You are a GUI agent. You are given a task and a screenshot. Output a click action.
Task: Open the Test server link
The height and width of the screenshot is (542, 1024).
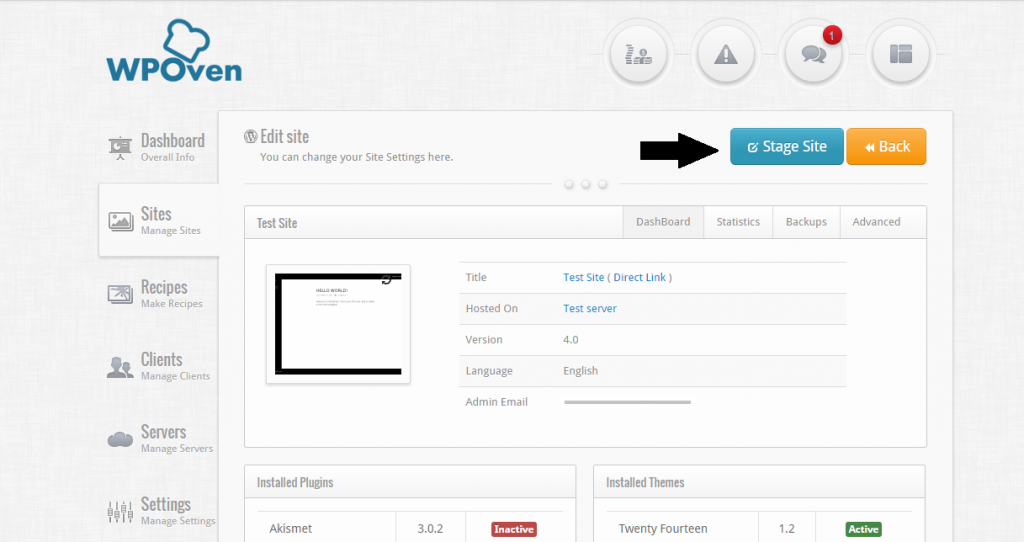tap(590, 309)
